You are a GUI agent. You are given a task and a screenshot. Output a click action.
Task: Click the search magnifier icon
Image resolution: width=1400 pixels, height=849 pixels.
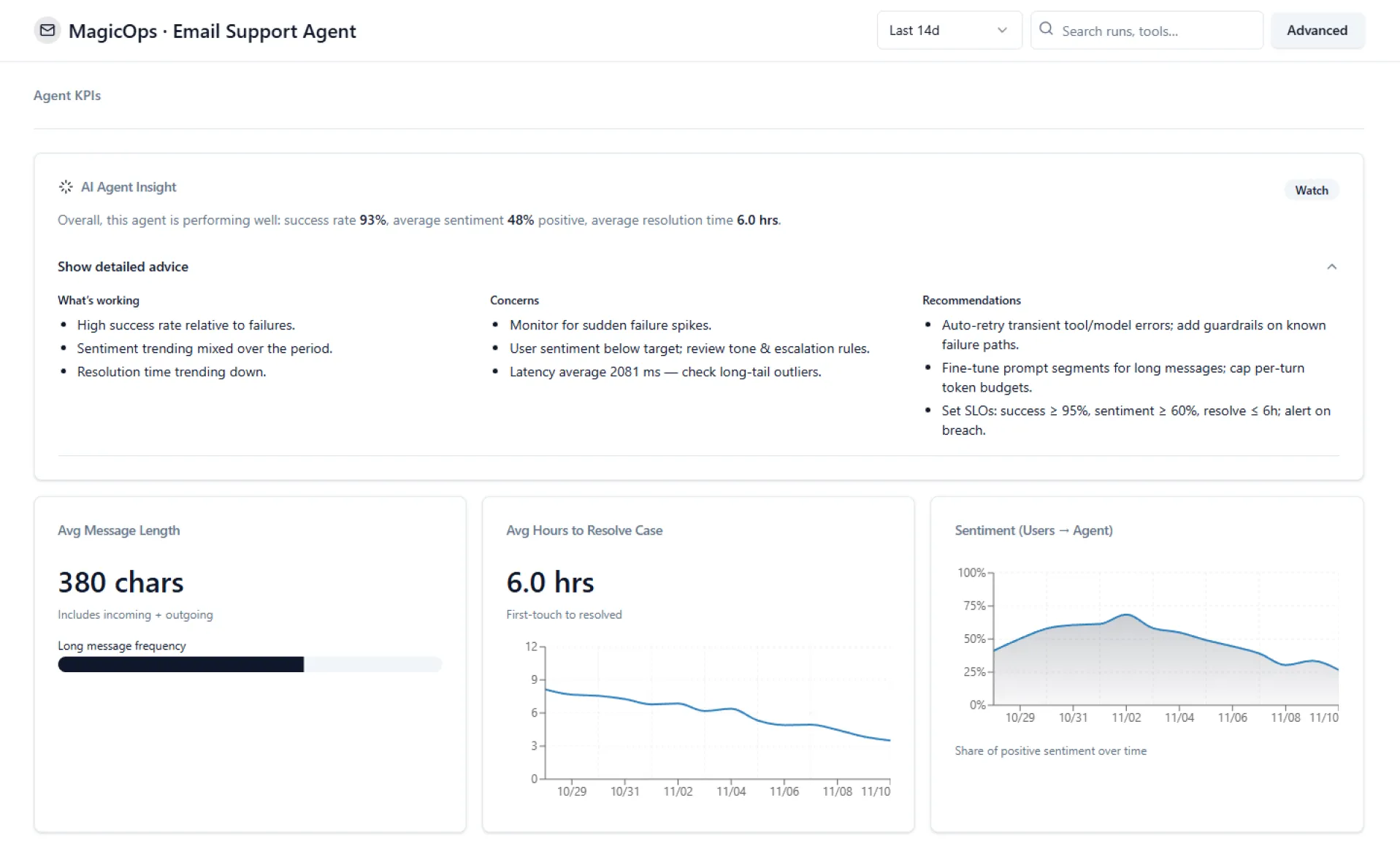pyautogui.click(x=1046, y=28)
